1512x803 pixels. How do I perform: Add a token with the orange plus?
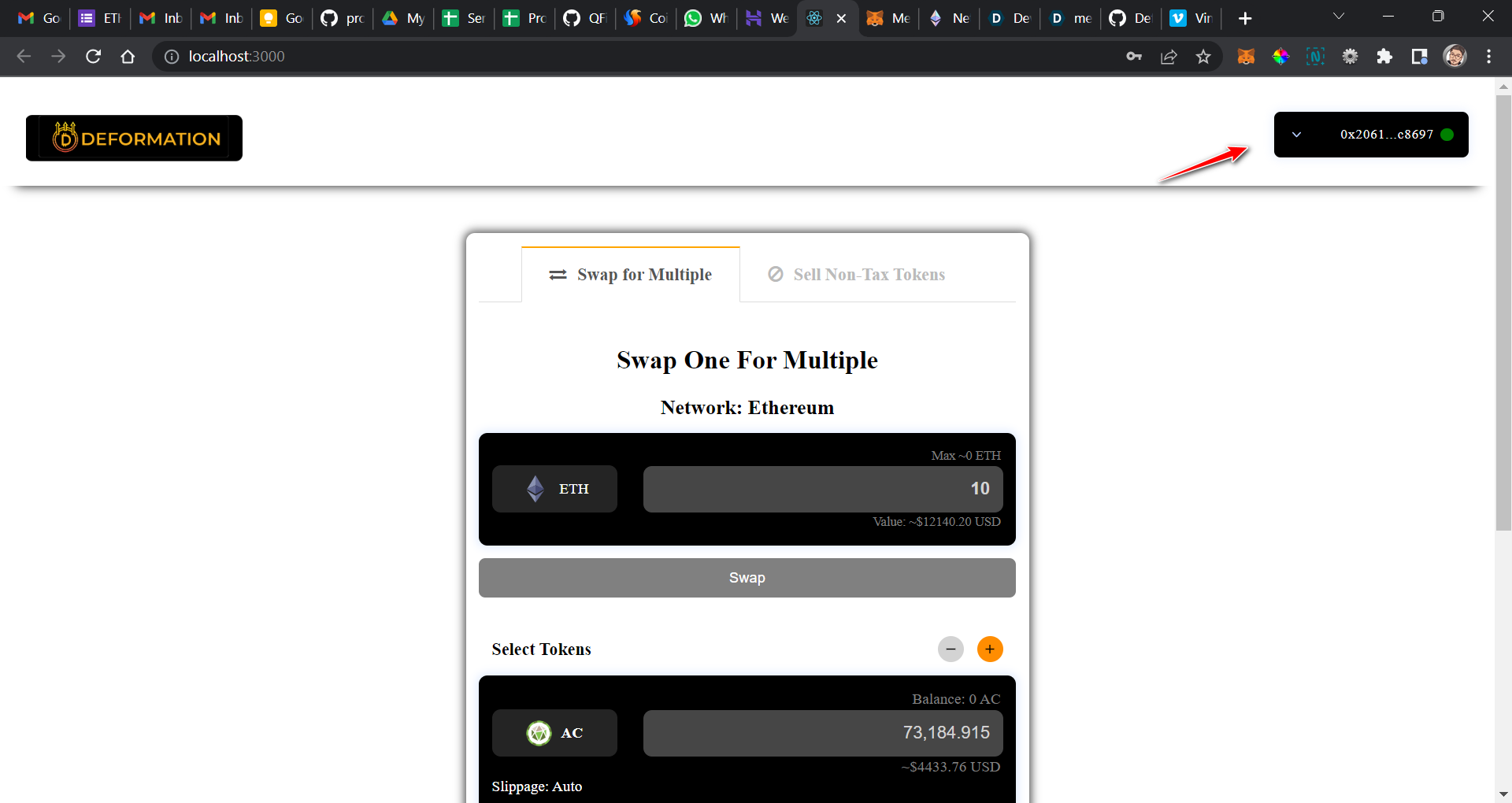(990, 649)
